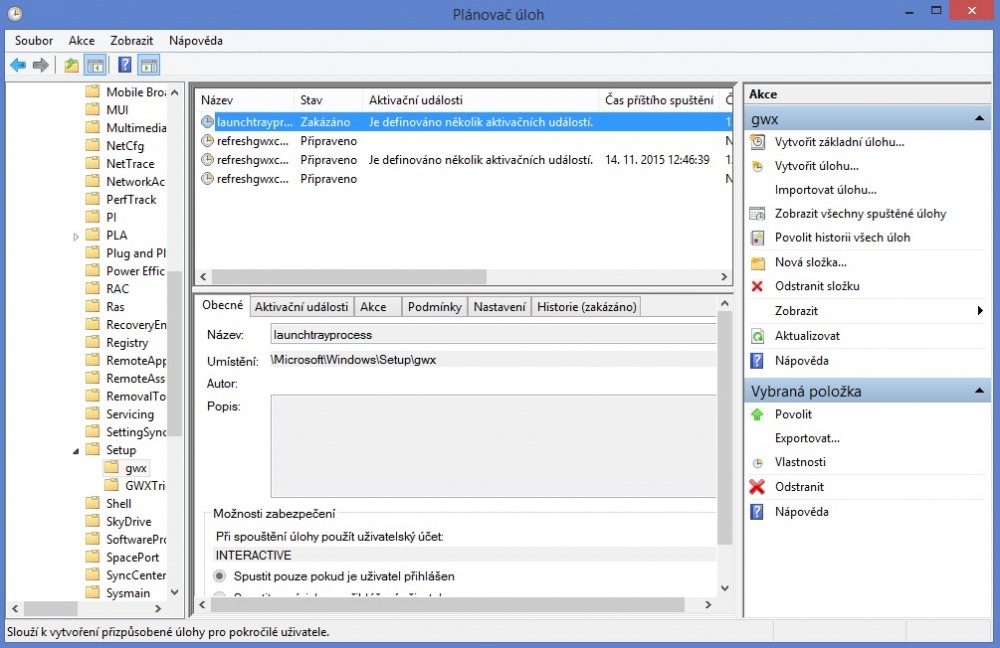The height and width of the screenshot is (648, 1000).
Task: Click the up-folder toolbar icon
Action: 71,65
